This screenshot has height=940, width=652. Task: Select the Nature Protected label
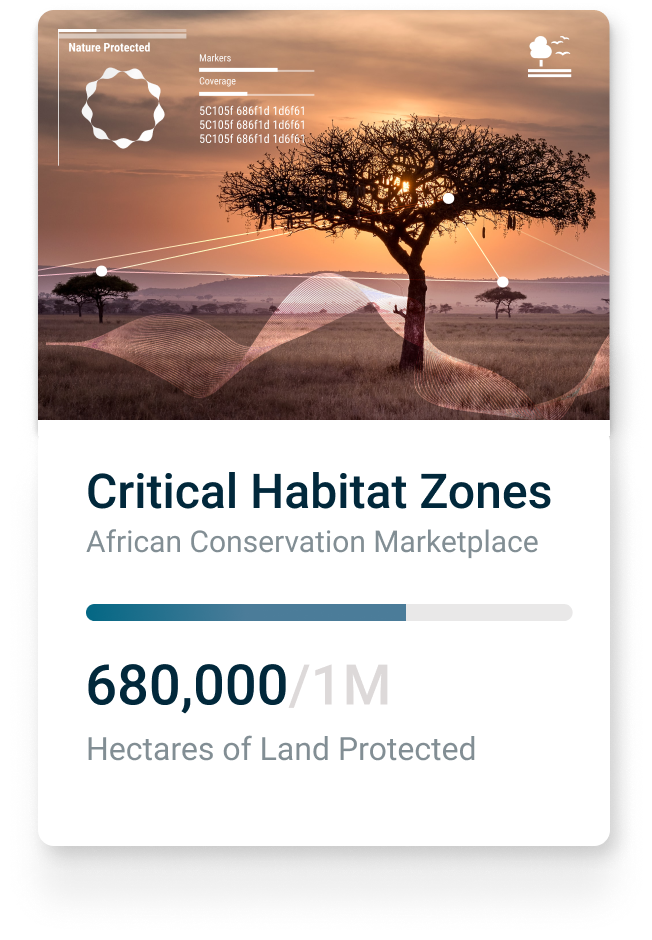(x=109, y=48)
